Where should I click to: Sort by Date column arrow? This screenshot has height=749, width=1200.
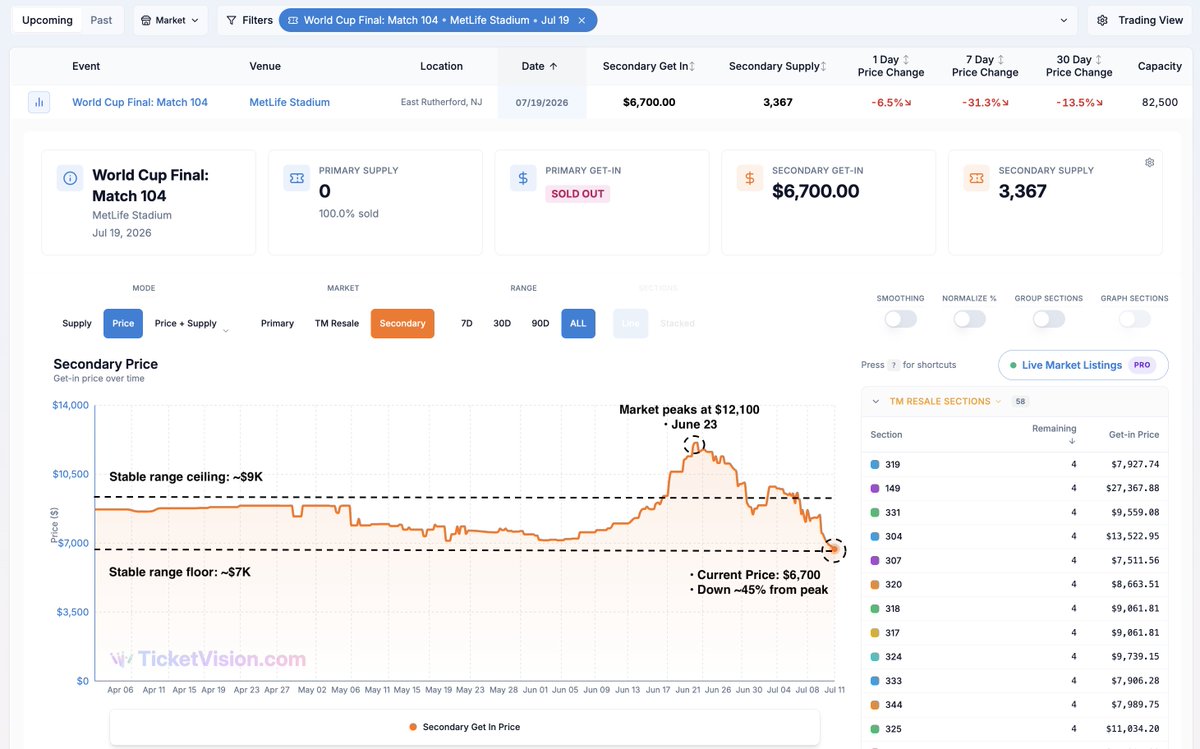pyautogui.click(x=554, y=66)
